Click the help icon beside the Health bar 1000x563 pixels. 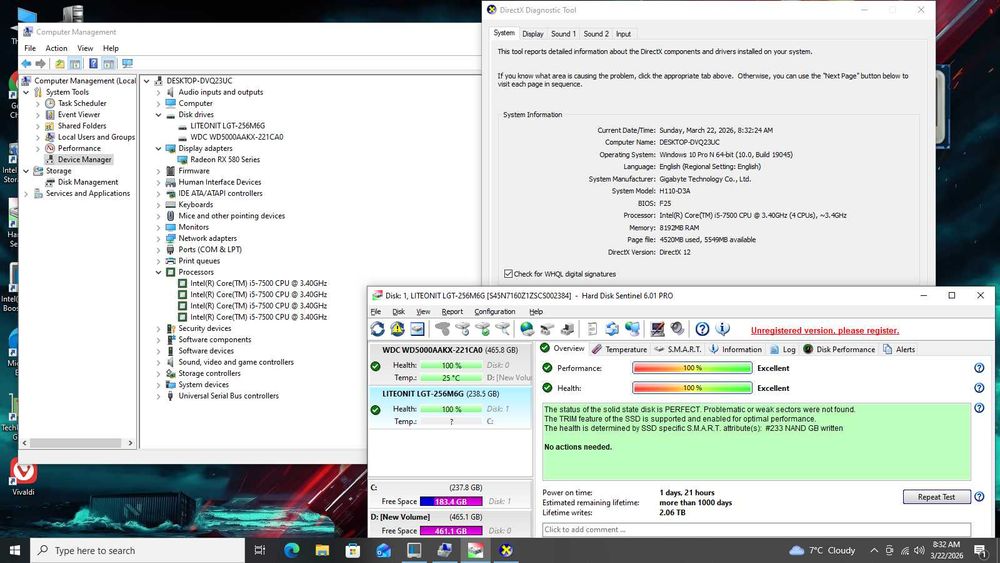(x=979, y=388)
